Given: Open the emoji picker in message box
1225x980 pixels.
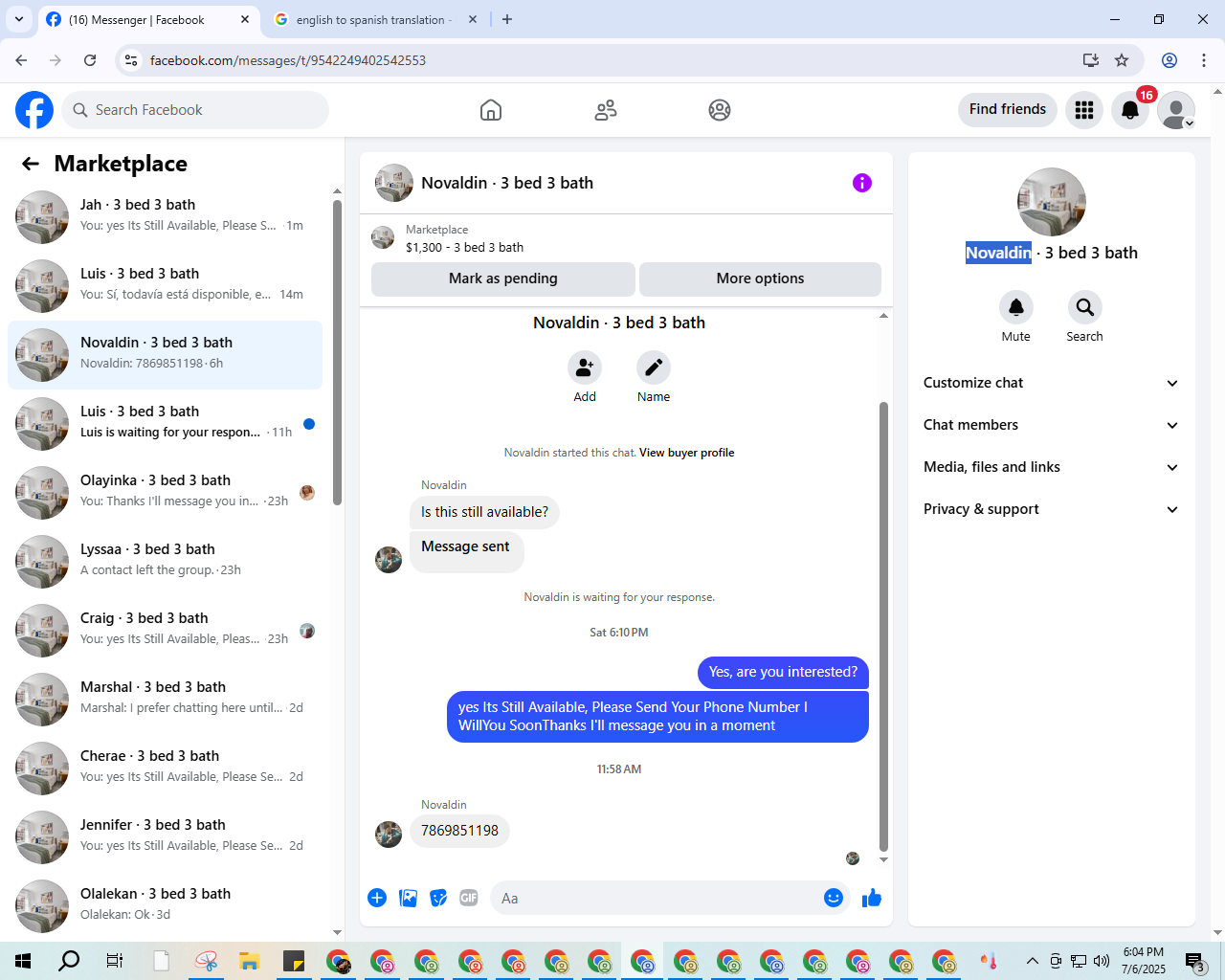Looking at the screenshot, I should coord(834,898).
